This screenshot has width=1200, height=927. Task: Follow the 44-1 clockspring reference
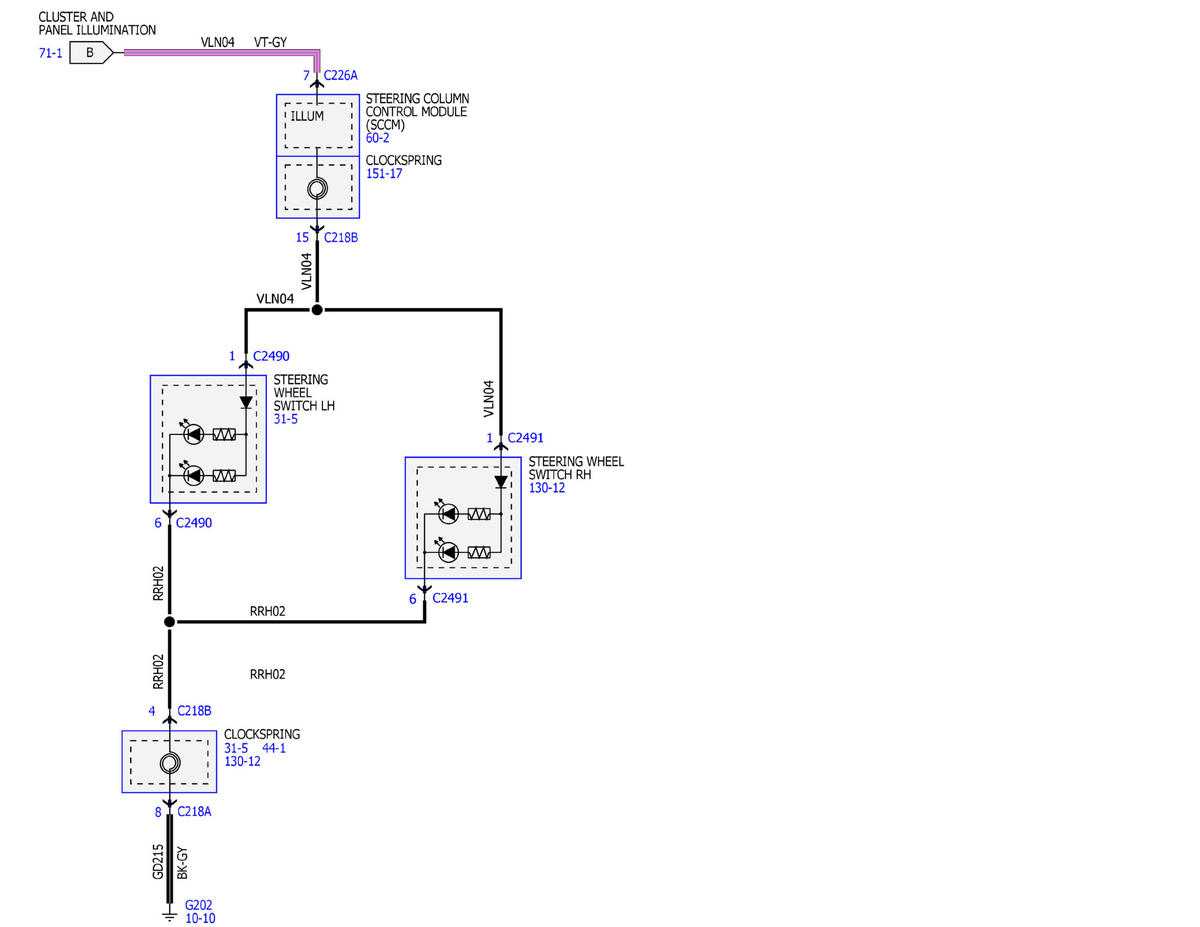click(x=274, y=748)
